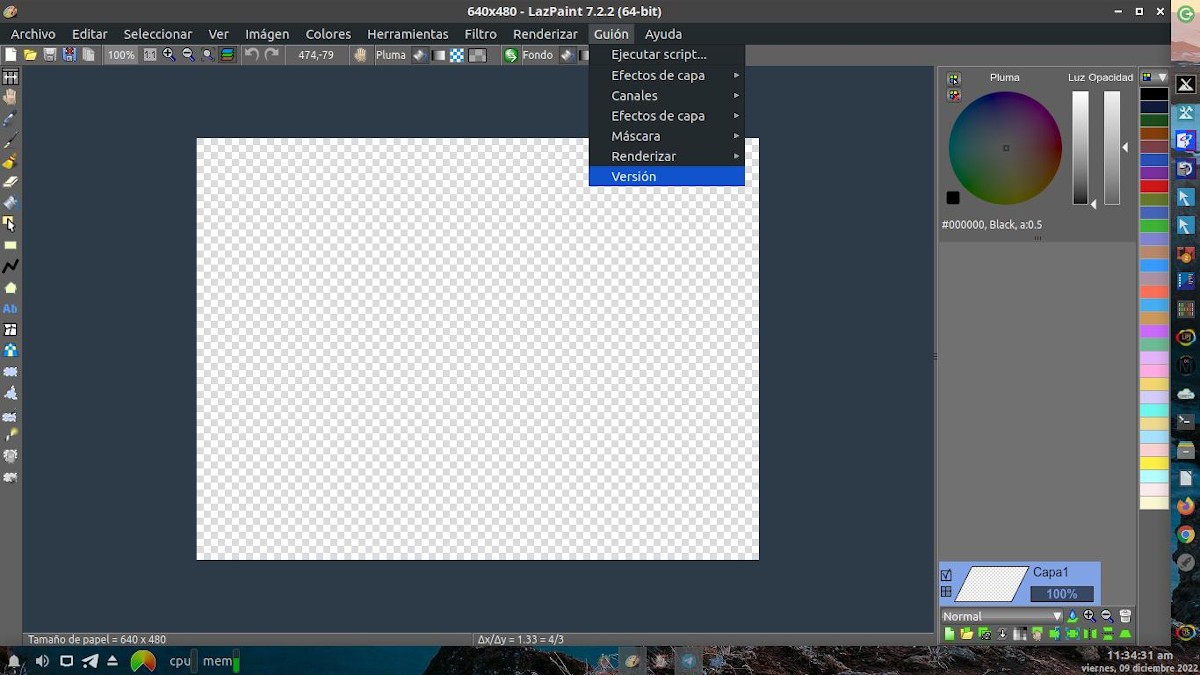1200x675 pixels.
Task: Click the 100% zoom level button
Action: tap(121, 55)
